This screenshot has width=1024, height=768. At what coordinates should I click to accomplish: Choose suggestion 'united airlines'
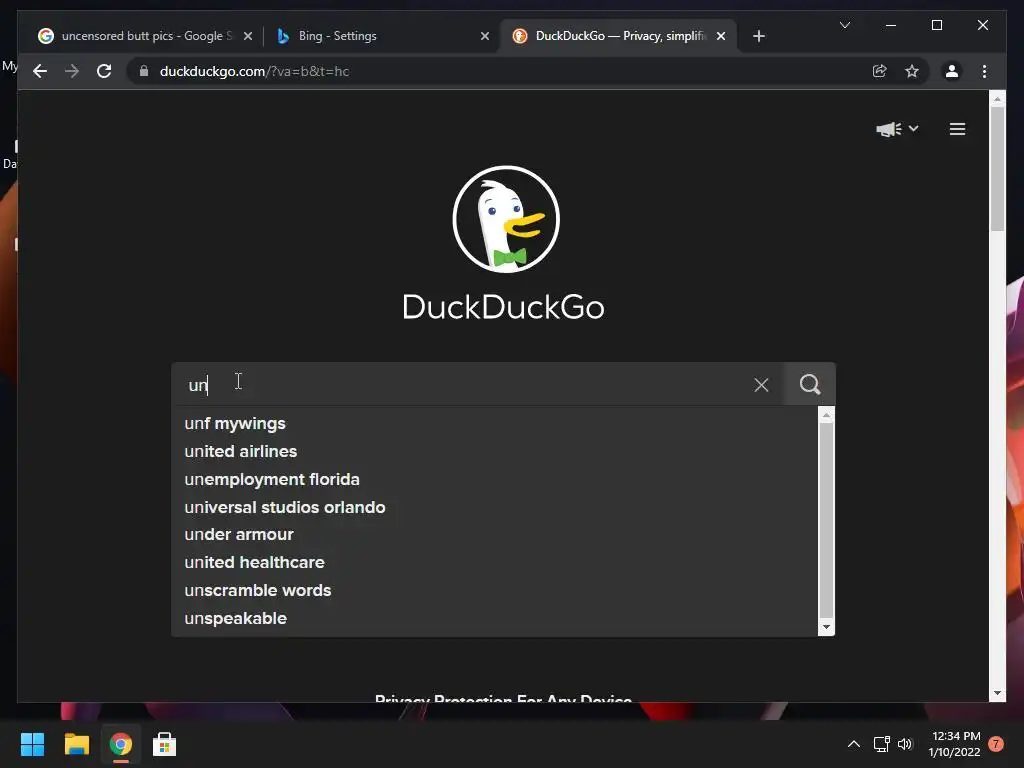[x=240, y=451]
